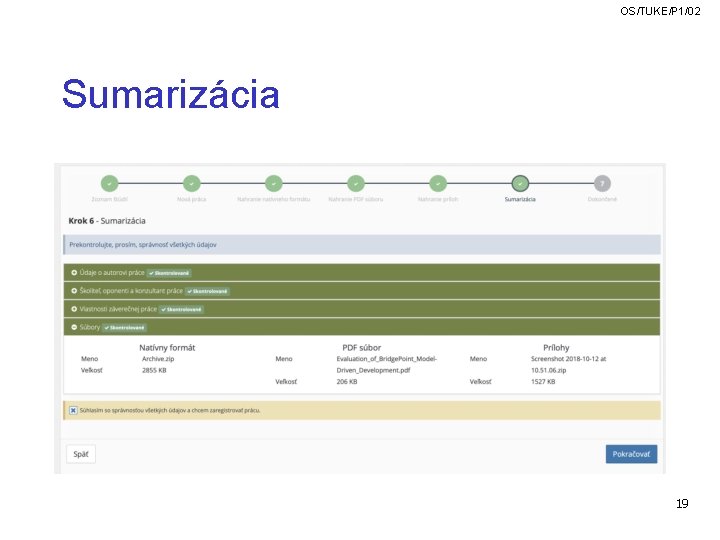The image size is (720, 540).
Task: Click the slide number '19'
Action: [x=682, y=504]
